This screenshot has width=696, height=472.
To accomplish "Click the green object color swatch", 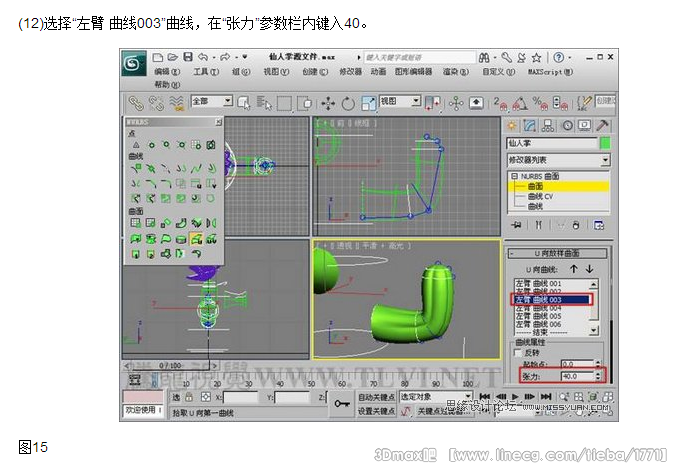I will (605, 143).
